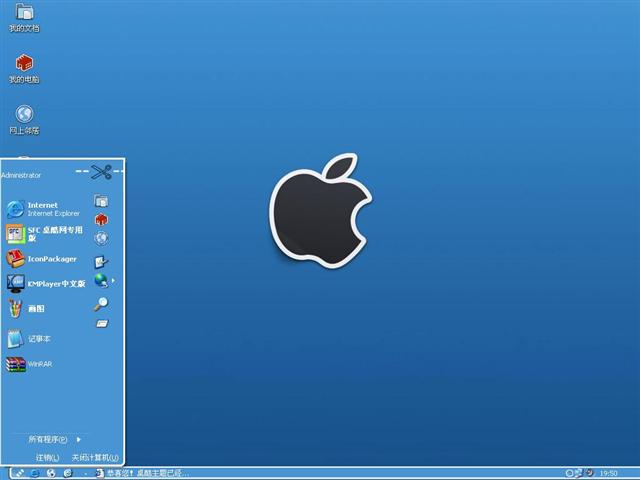
Task: Click the 注销(L) log off button
Action: click(47, 458)
